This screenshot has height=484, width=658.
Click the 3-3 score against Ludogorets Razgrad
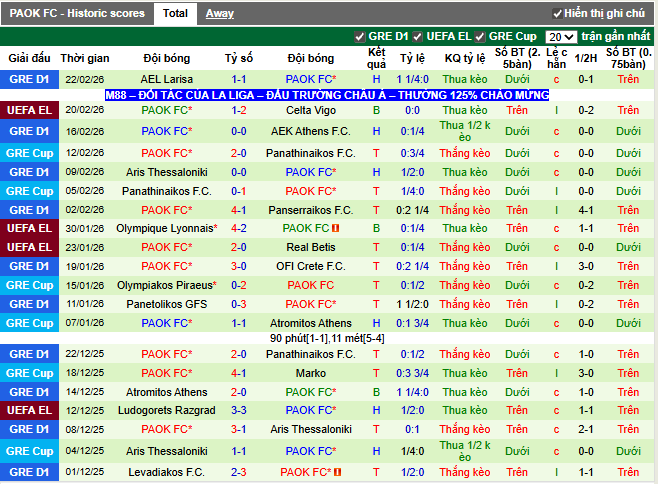(x=239, y=411)
